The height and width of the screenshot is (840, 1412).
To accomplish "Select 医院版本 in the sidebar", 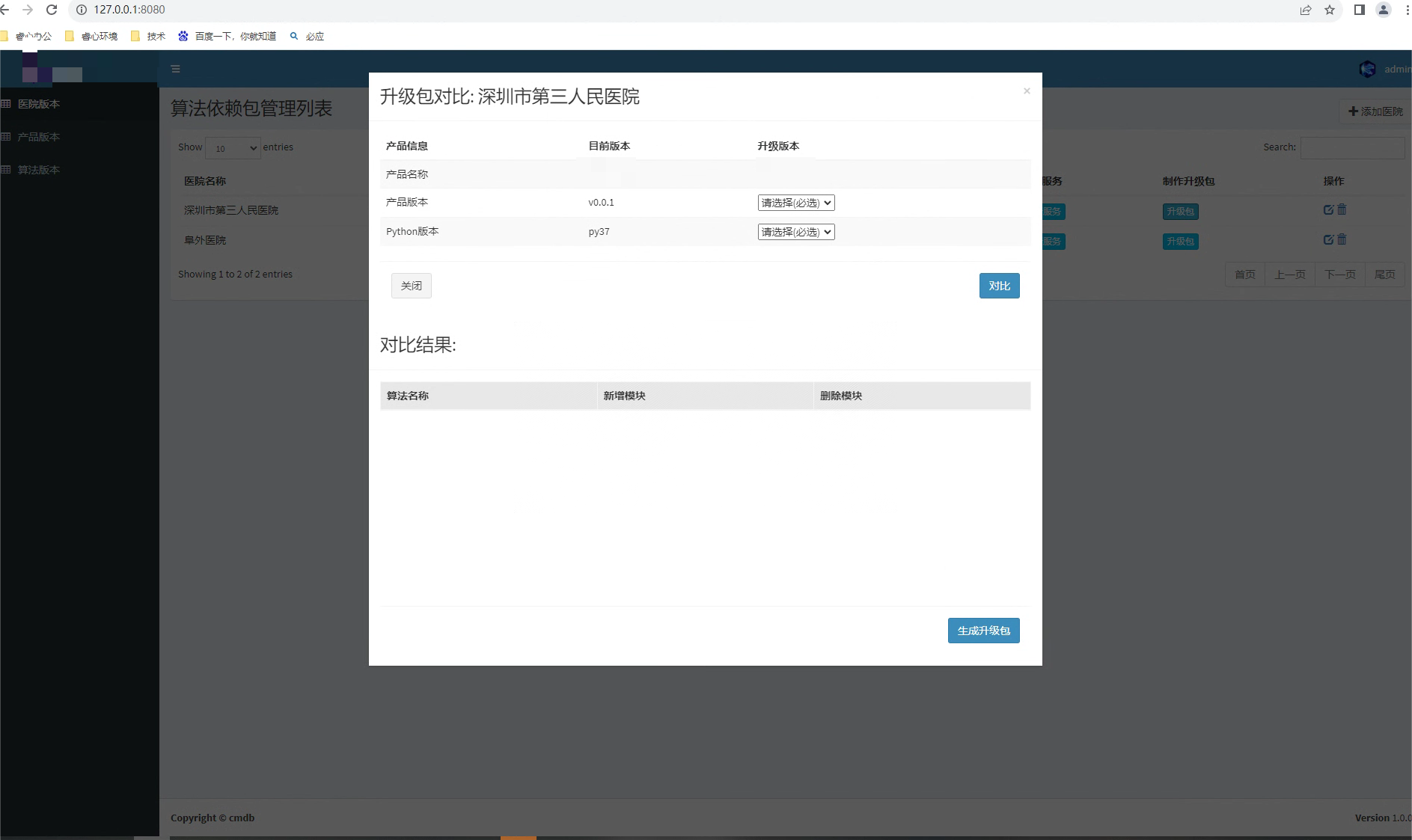I will point(39,104).
